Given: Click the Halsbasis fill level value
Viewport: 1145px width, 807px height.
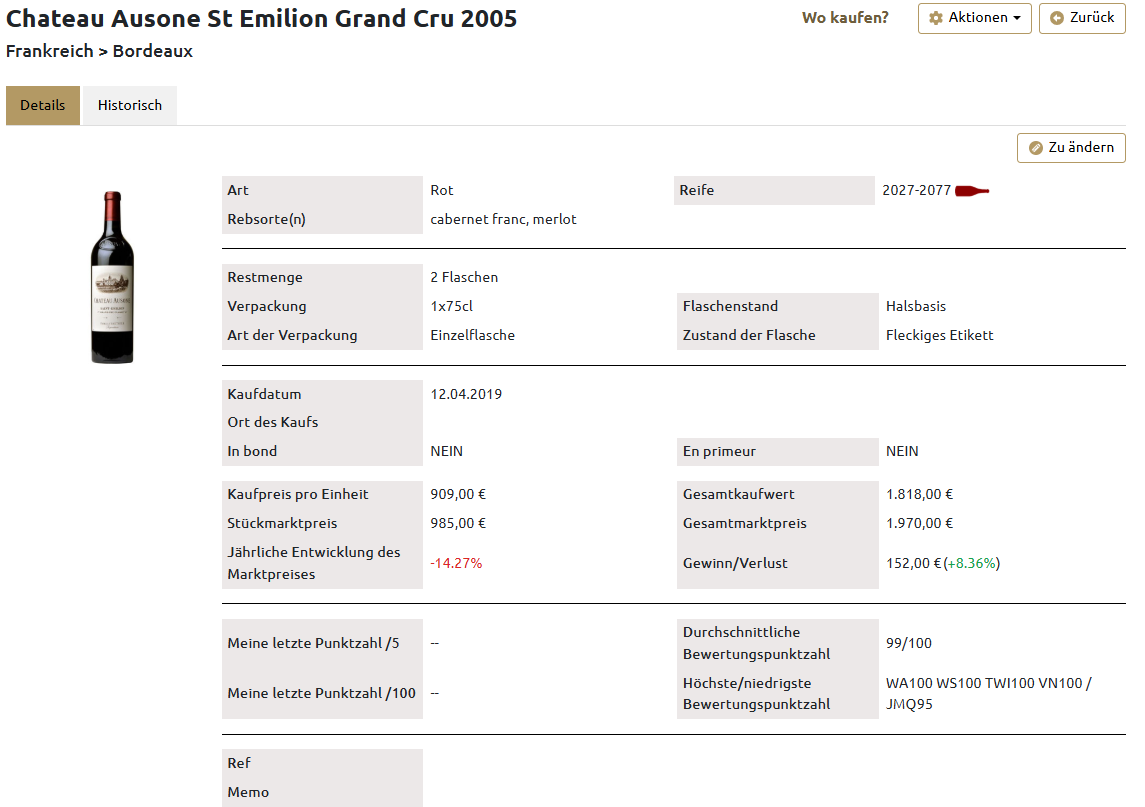Looking at the screenshot, I should pos(916,307).
